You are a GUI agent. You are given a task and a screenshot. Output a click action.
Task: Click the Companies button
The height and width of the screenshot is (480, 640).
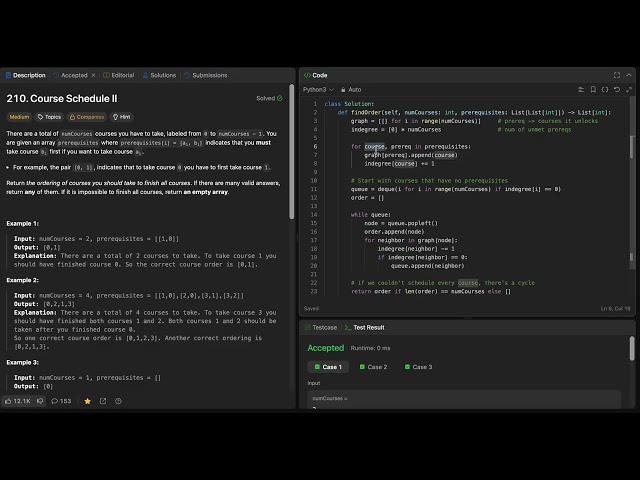87,117
